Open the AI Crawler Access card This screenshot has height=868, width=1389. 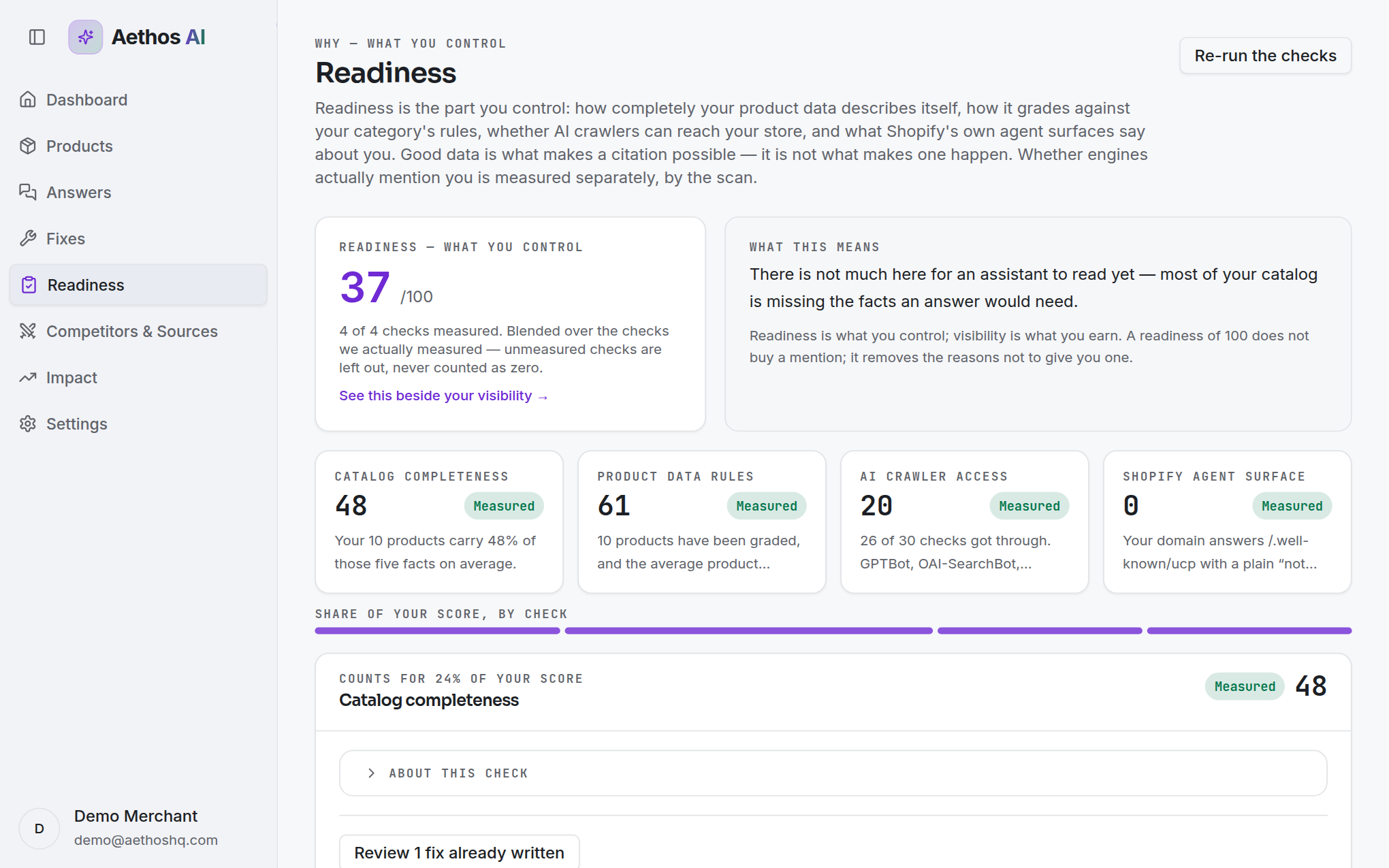[964, 521]
